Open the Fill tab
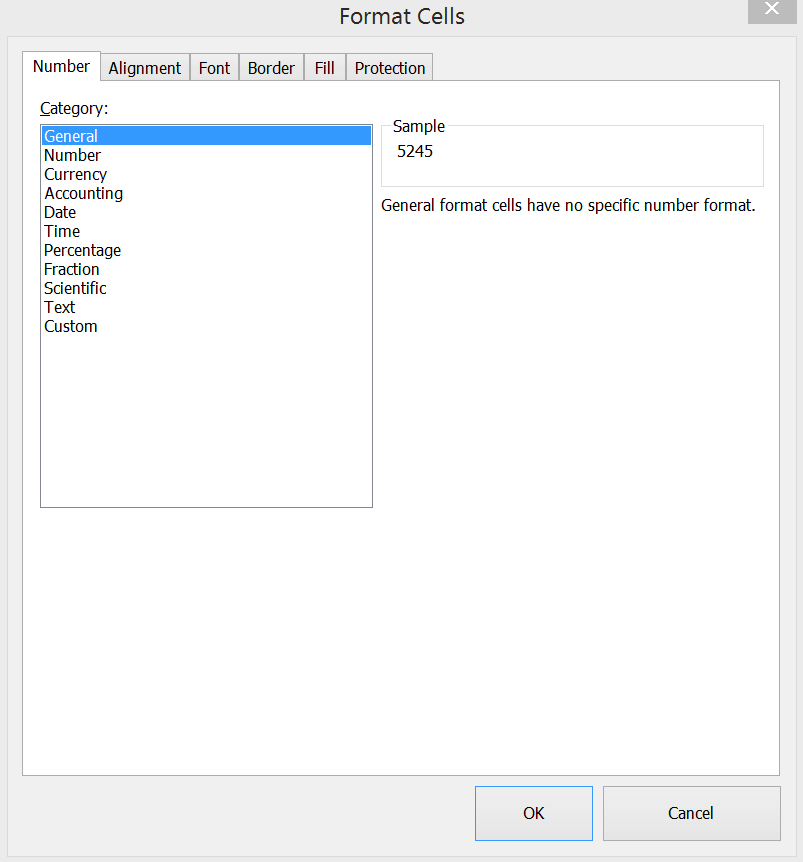Viewport: 803px width, 862px height. [324, 68]
